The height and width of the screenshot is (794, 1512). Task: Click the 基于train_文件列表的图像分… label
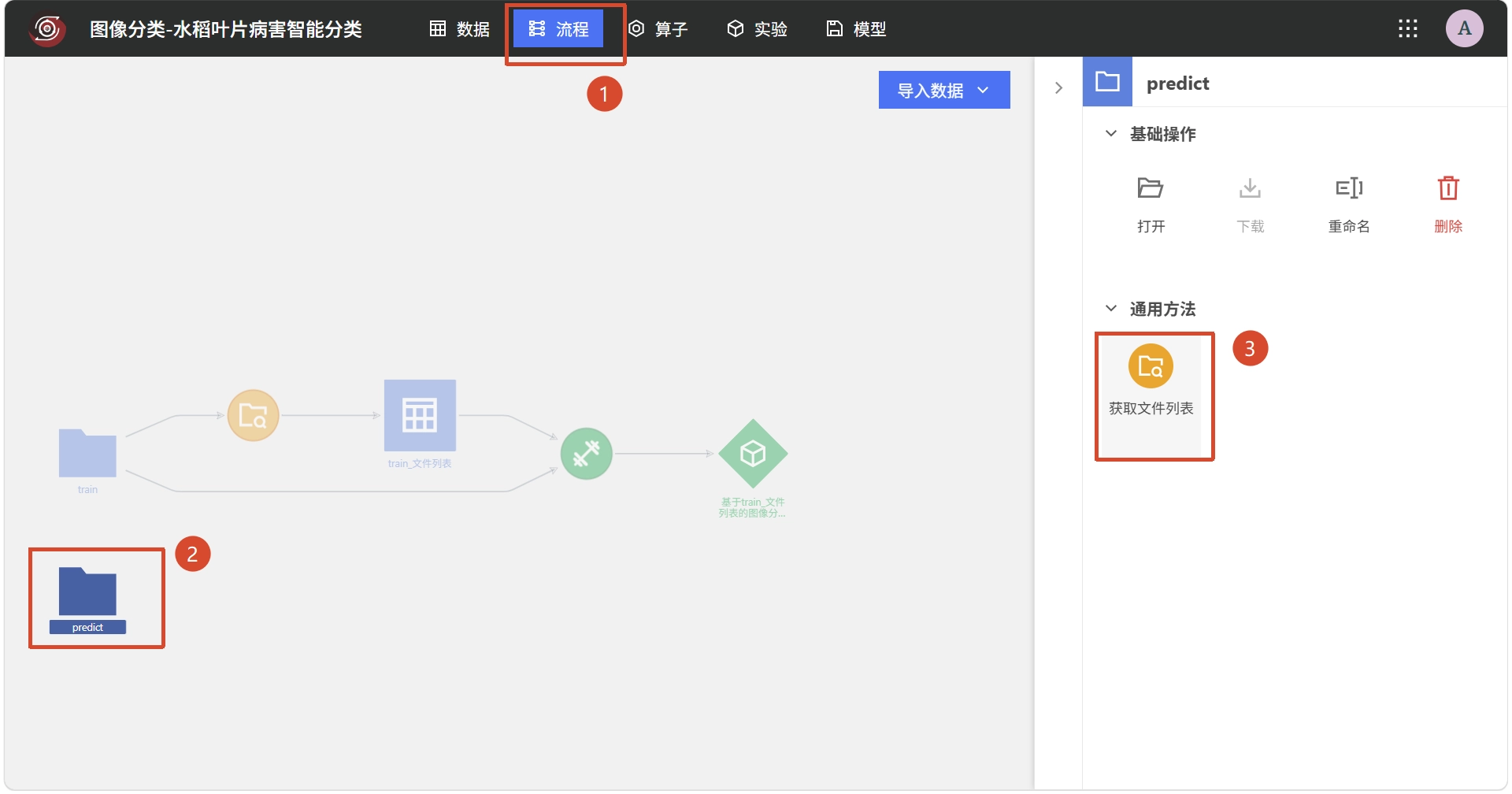(x=752, y=507)
